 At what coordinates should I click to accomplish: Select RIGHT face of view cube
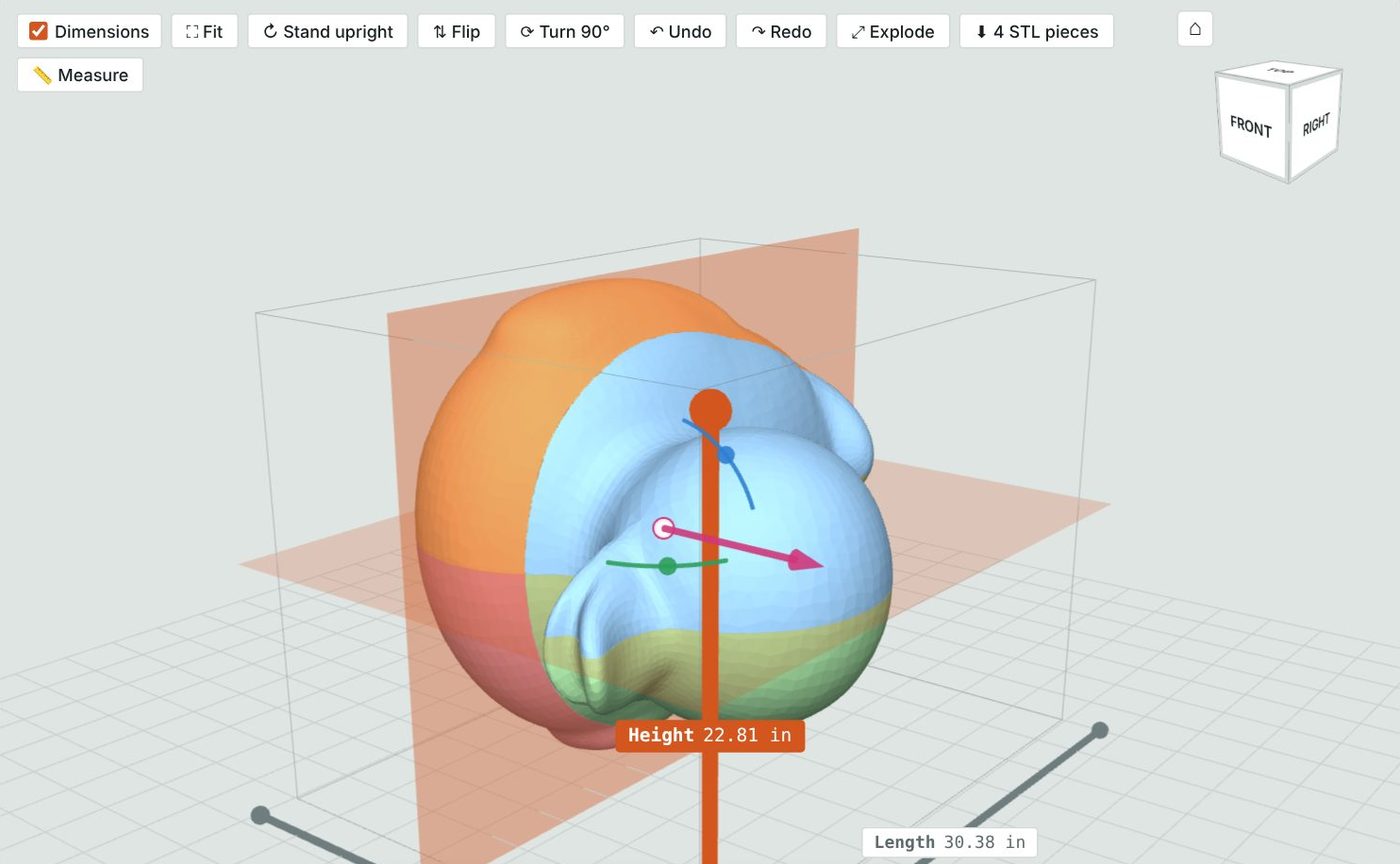pos(1315,124)
